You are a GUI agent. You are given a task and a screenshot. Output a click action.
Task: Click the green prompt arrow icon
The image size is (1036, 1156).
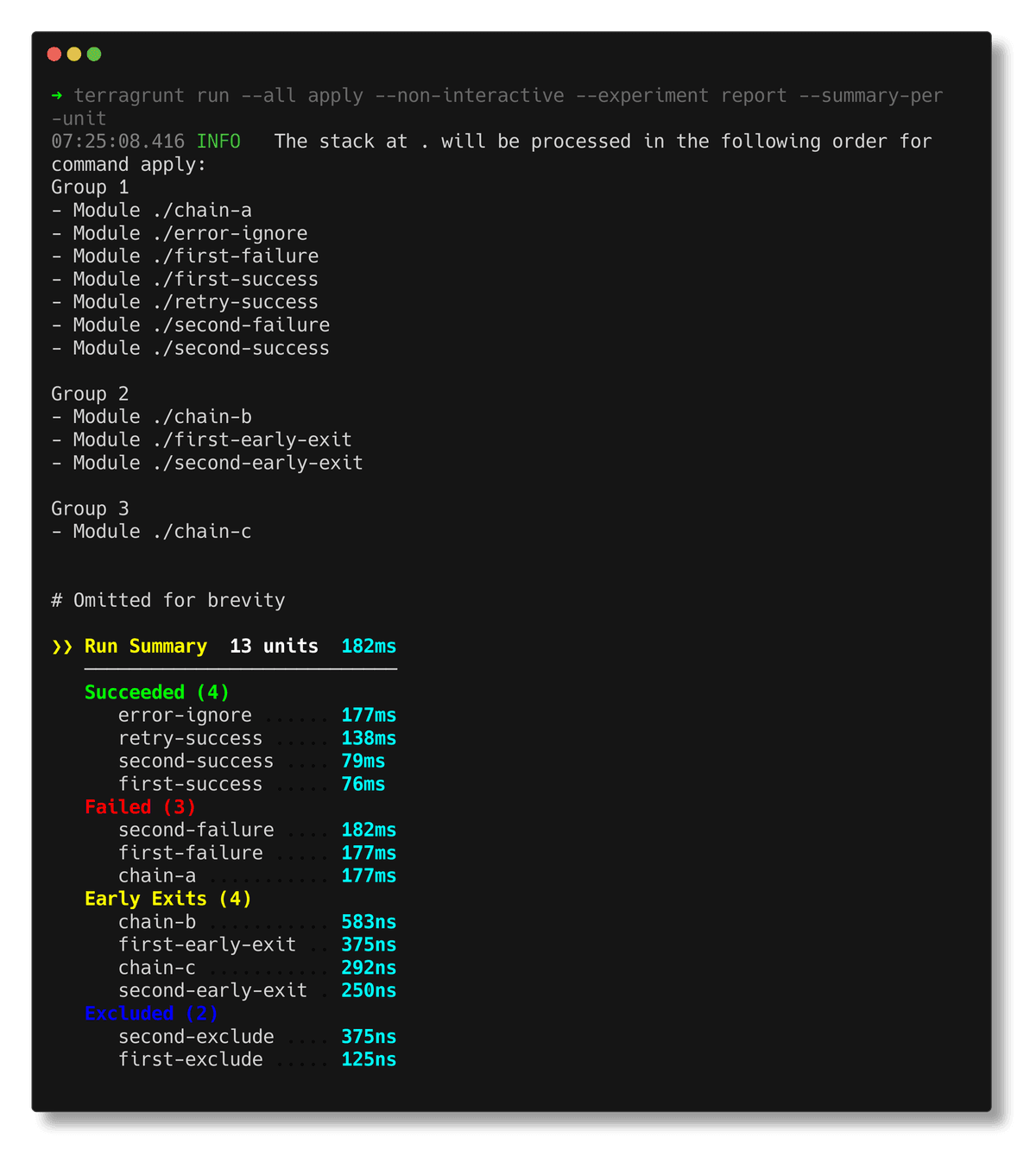point(57,96)
